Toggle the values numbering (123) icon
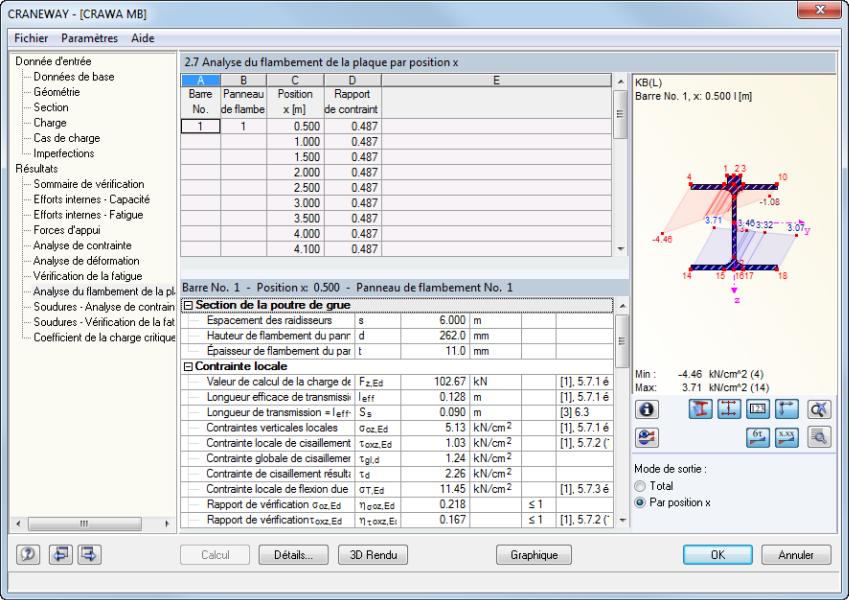Screen dimensions: 849x600 pos(757,409)
